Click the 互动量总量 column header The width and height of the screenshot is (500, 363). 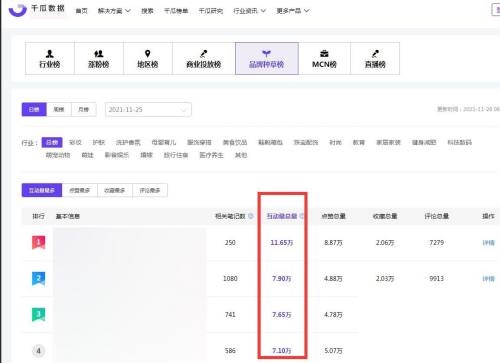pos(282,216)
